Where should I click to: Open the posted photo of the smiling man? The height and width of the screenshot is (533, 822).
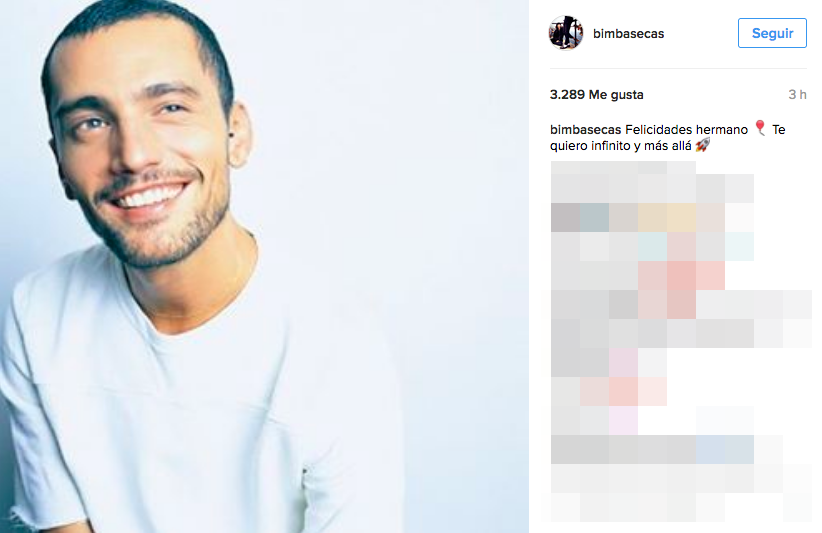[x=264, y=266]
